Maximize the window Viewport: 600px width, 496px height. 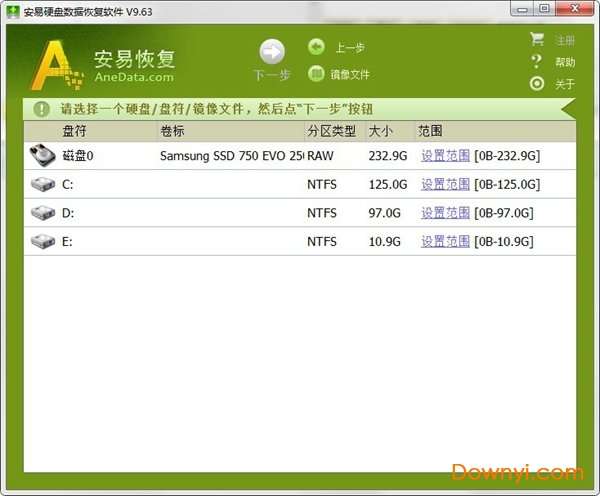coord(545,8)
